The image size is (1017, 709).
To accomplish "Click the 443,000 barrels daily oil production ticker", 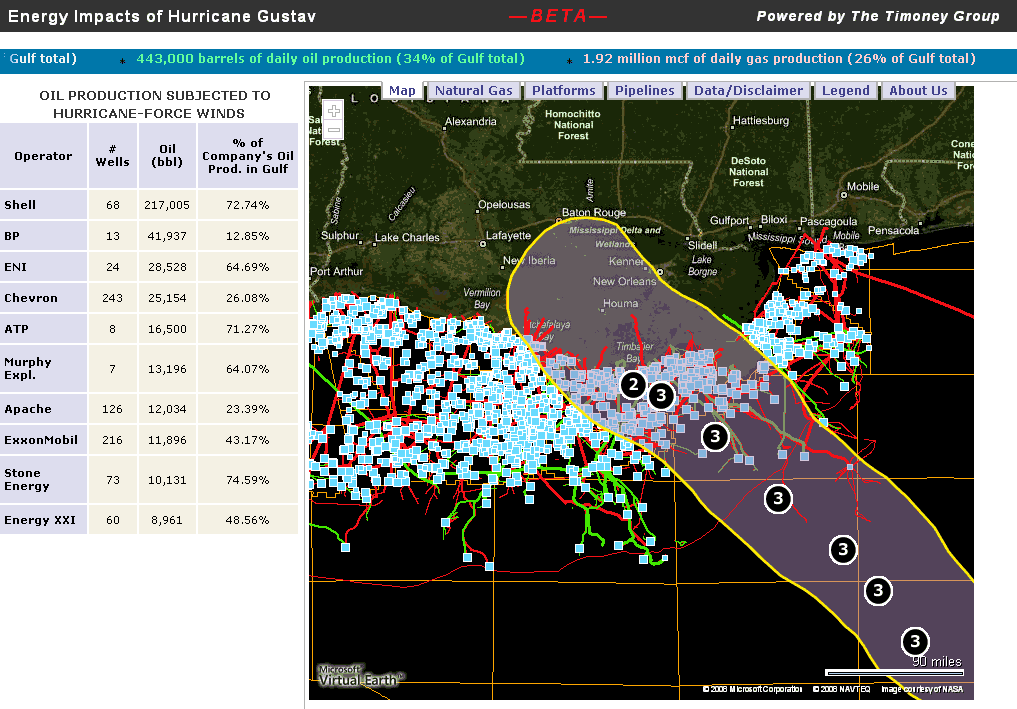I will [x=330, y=58].
